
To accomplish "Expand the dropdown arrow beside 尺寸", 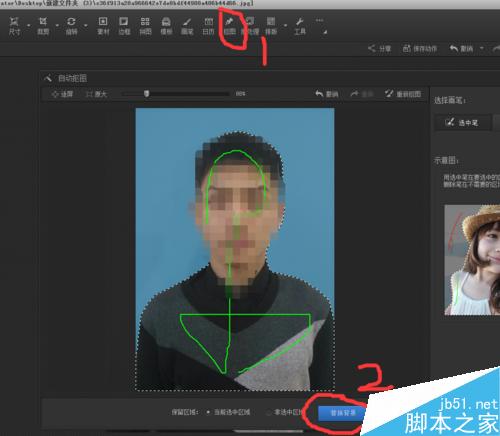I will coord(29,26).
